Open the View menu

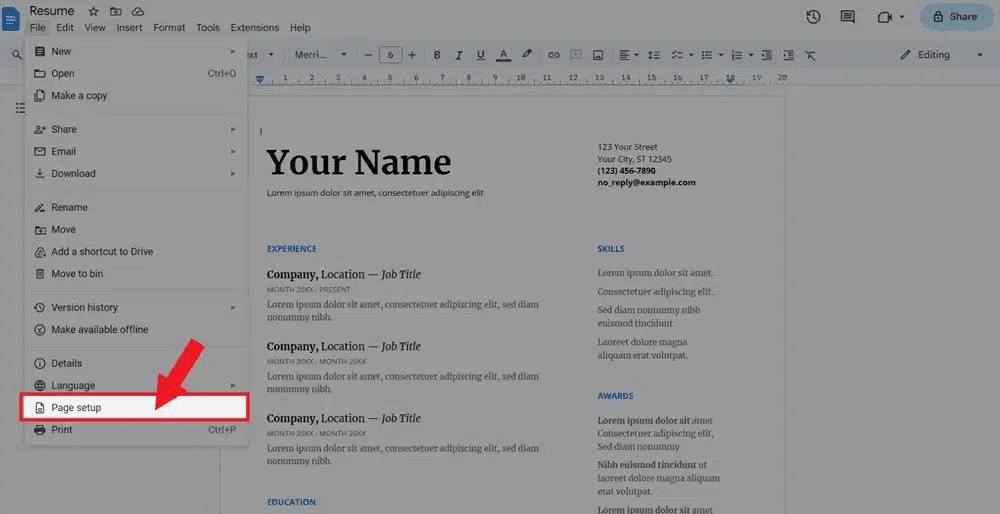(95, 27)
